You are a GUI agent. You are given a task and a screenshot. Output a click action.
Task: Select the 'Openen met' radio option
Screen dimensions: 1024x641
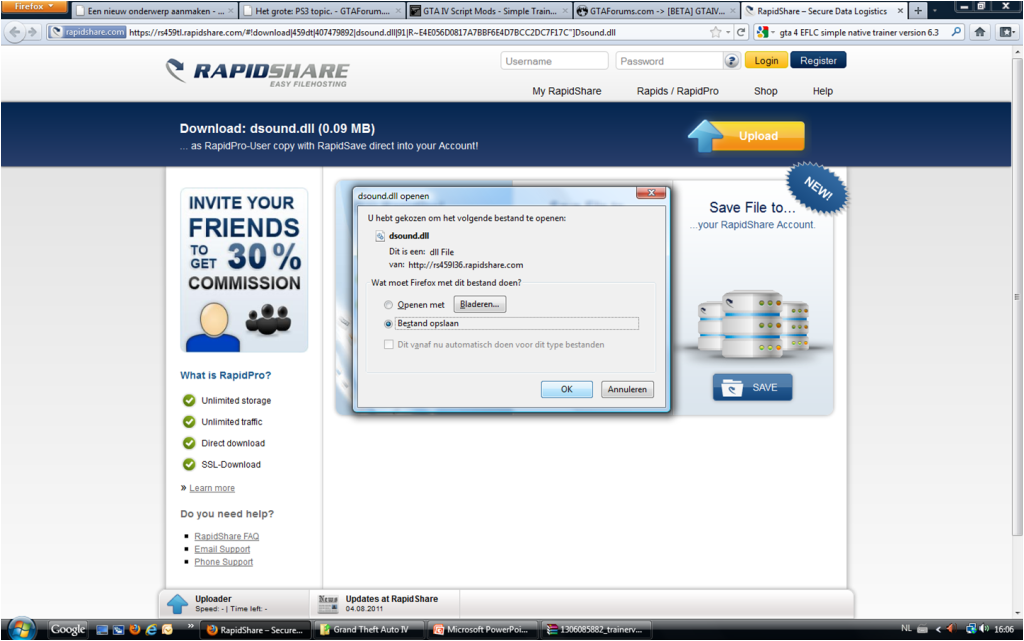[389, 305]
